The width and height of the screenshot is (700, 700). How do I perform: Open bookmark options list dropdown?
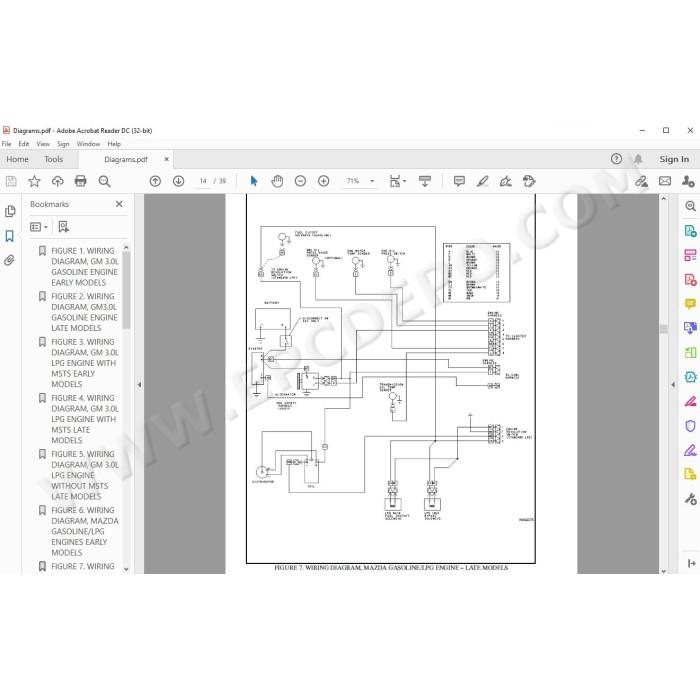click(39, 227)
